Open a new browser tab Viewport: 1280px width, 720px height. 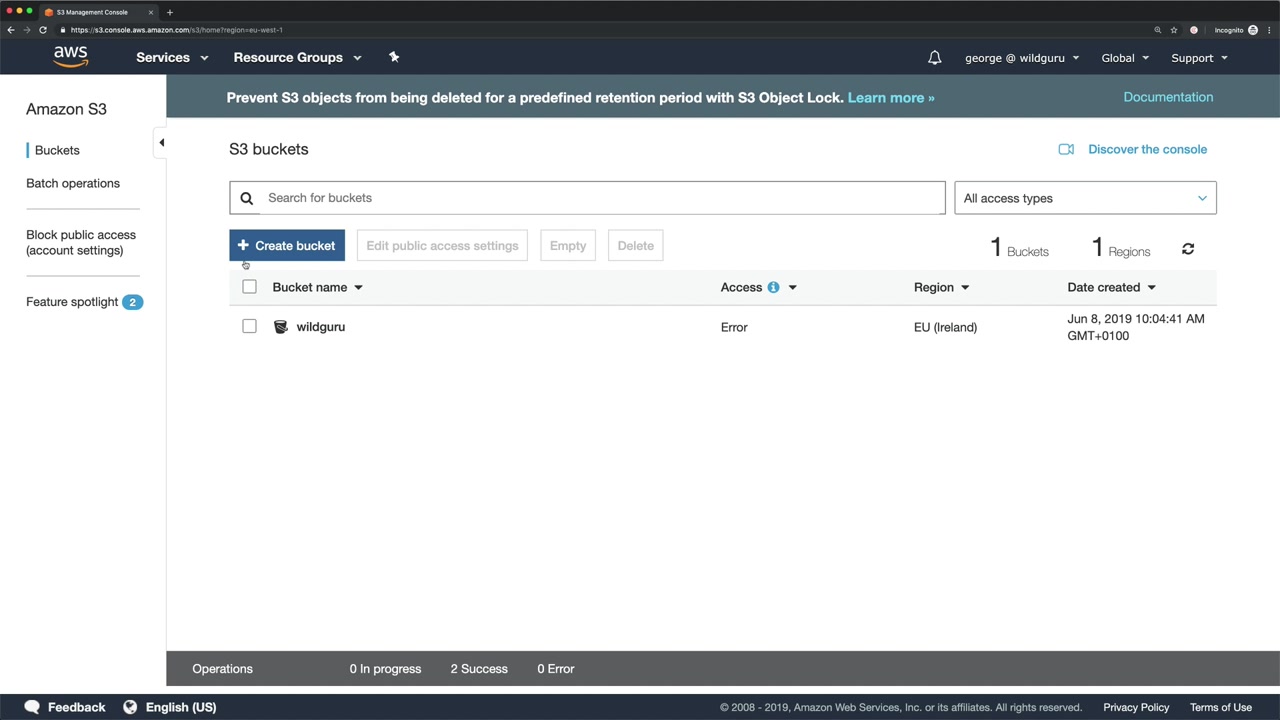click(x=169, y=12)
